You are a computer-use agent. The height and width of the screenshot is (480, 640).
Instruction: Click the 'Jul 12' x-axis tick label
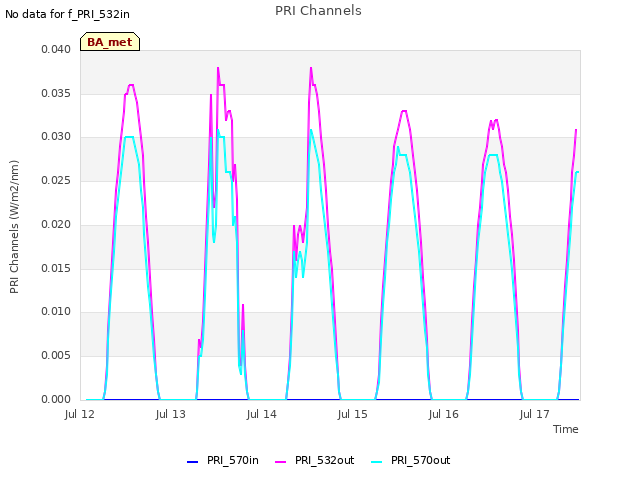[80, 414]
